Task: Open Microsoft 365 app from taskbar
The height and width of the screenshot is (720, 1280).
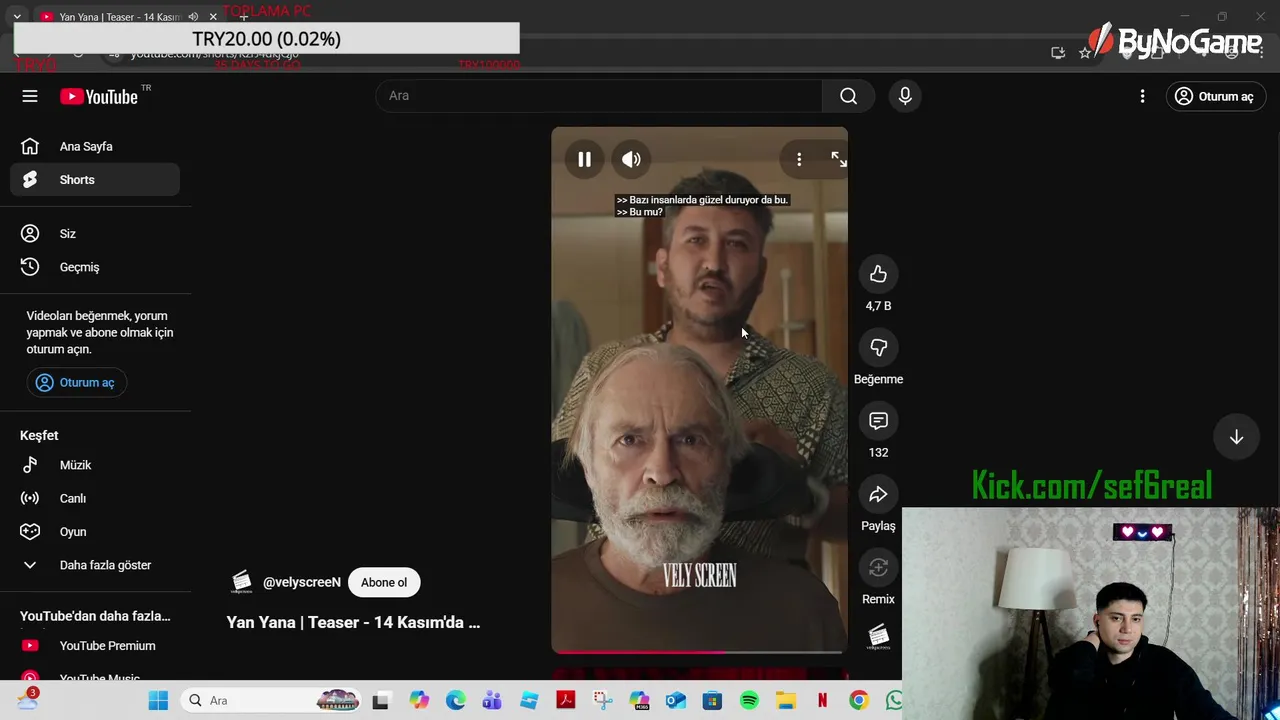Action: click(x=640, y=701)
